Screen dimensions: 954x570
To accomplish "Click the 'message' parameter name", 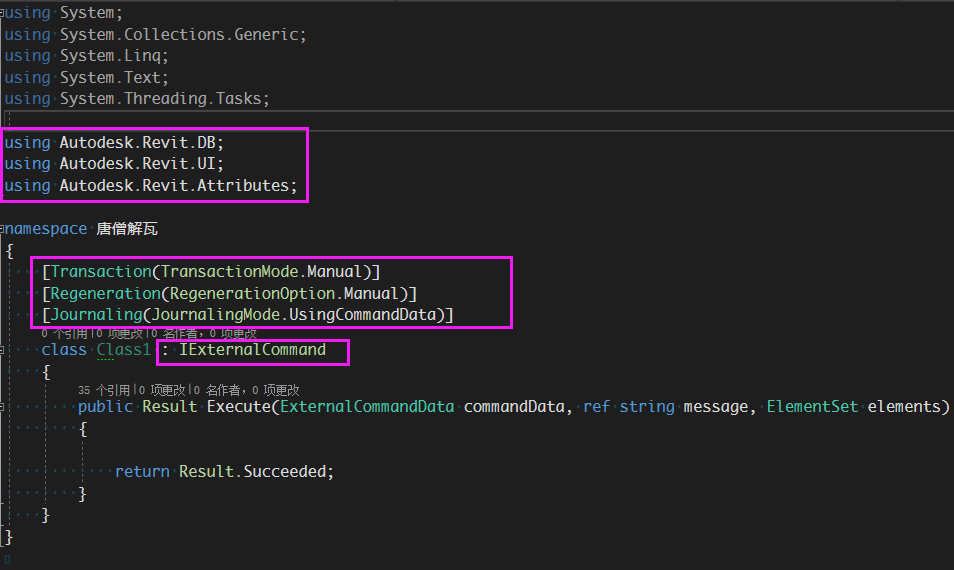I will click(x=716, y=406).
